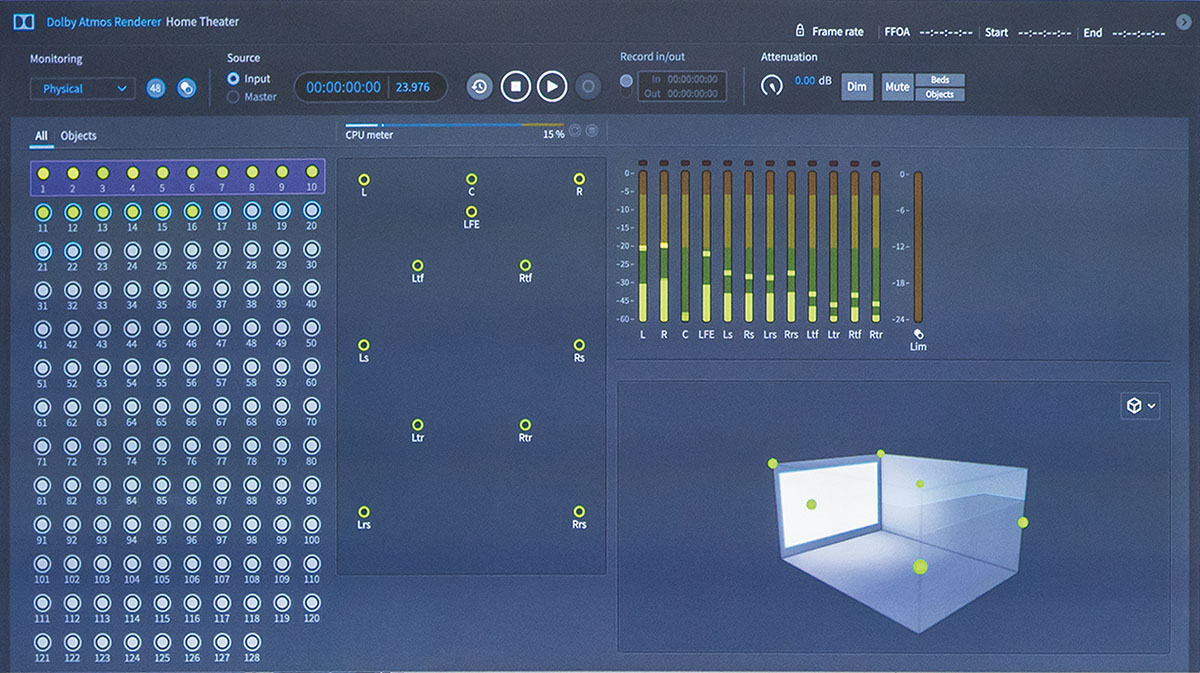
Task: Click the Lim limiter tag icon
Action: pos(918,335)
